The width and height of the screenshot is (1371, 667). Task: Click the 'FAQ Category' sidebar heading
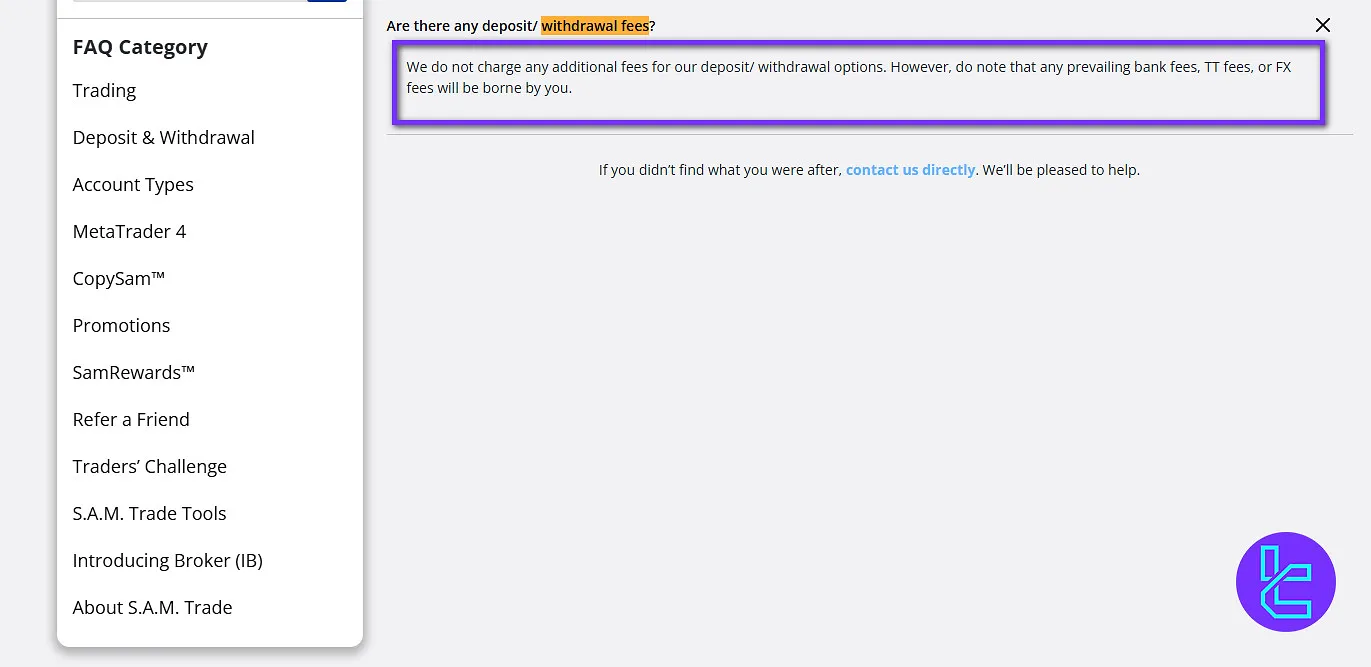pyautogui.click(x=140, y=47)
